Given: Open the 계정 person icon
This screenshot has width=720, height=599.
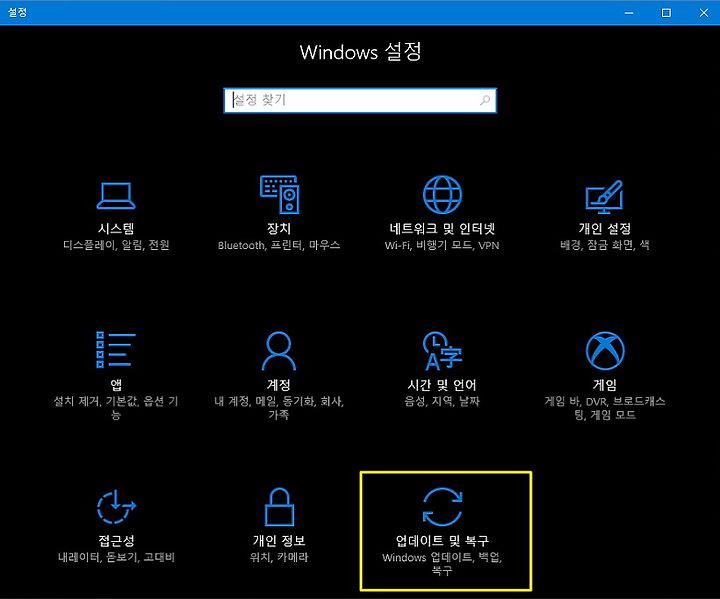Looking at the screenshot, I should click(279, 350).
